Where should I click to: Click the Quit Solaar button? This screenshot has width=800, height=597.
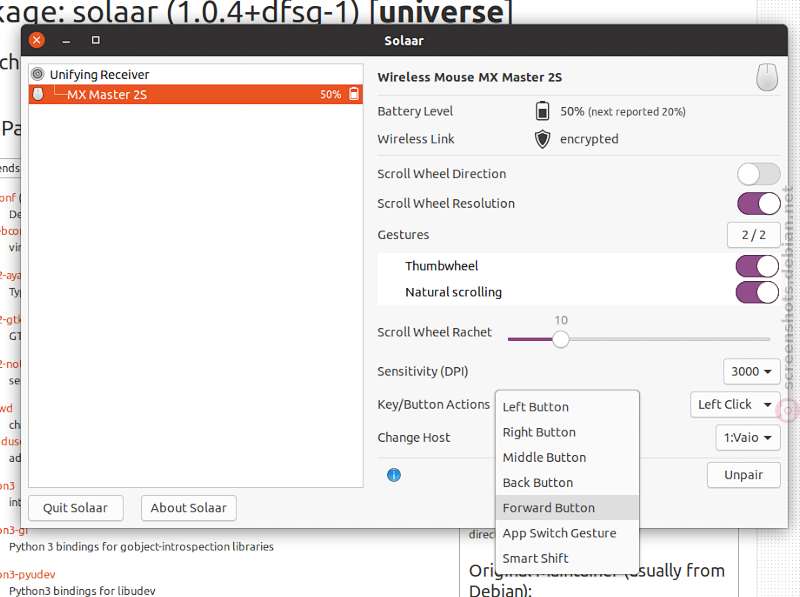(76, 508)
